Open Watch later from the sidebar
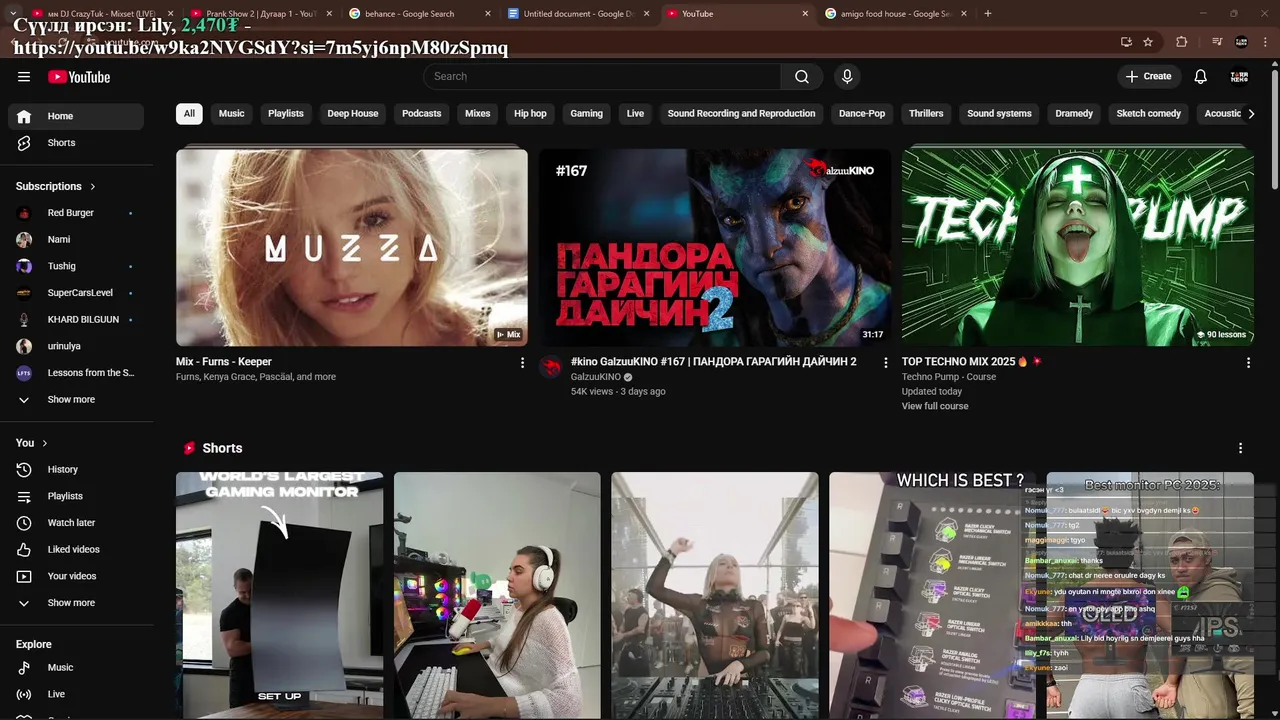This screenshot has height=720, width=1280. [76, 523]
